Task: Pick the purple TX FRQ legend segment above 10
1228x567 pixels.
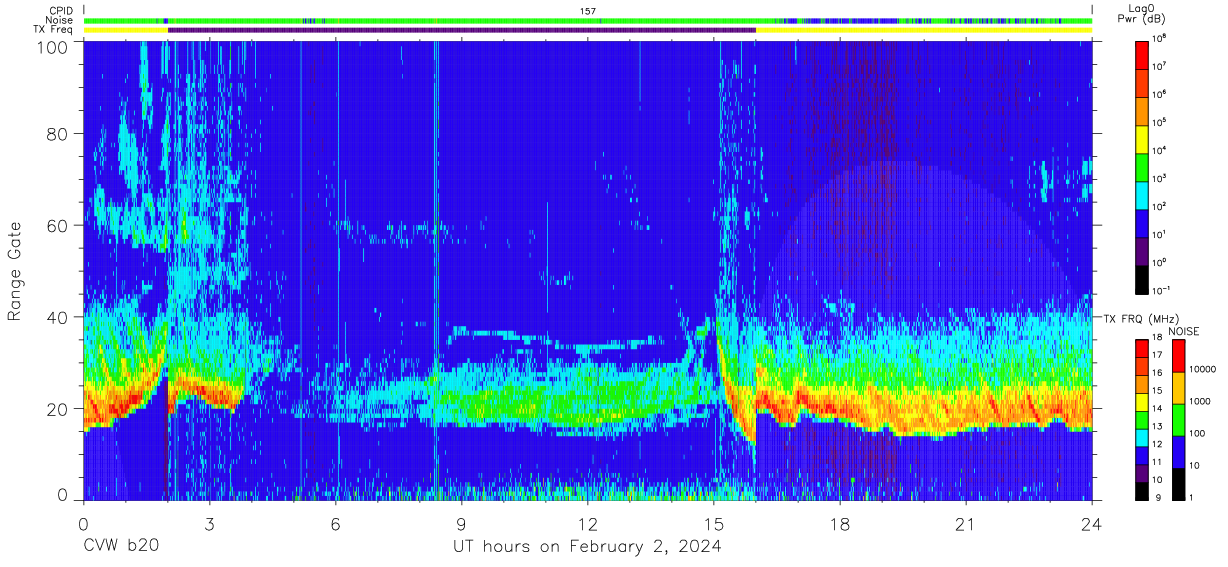Action: tap(1142, 473)
